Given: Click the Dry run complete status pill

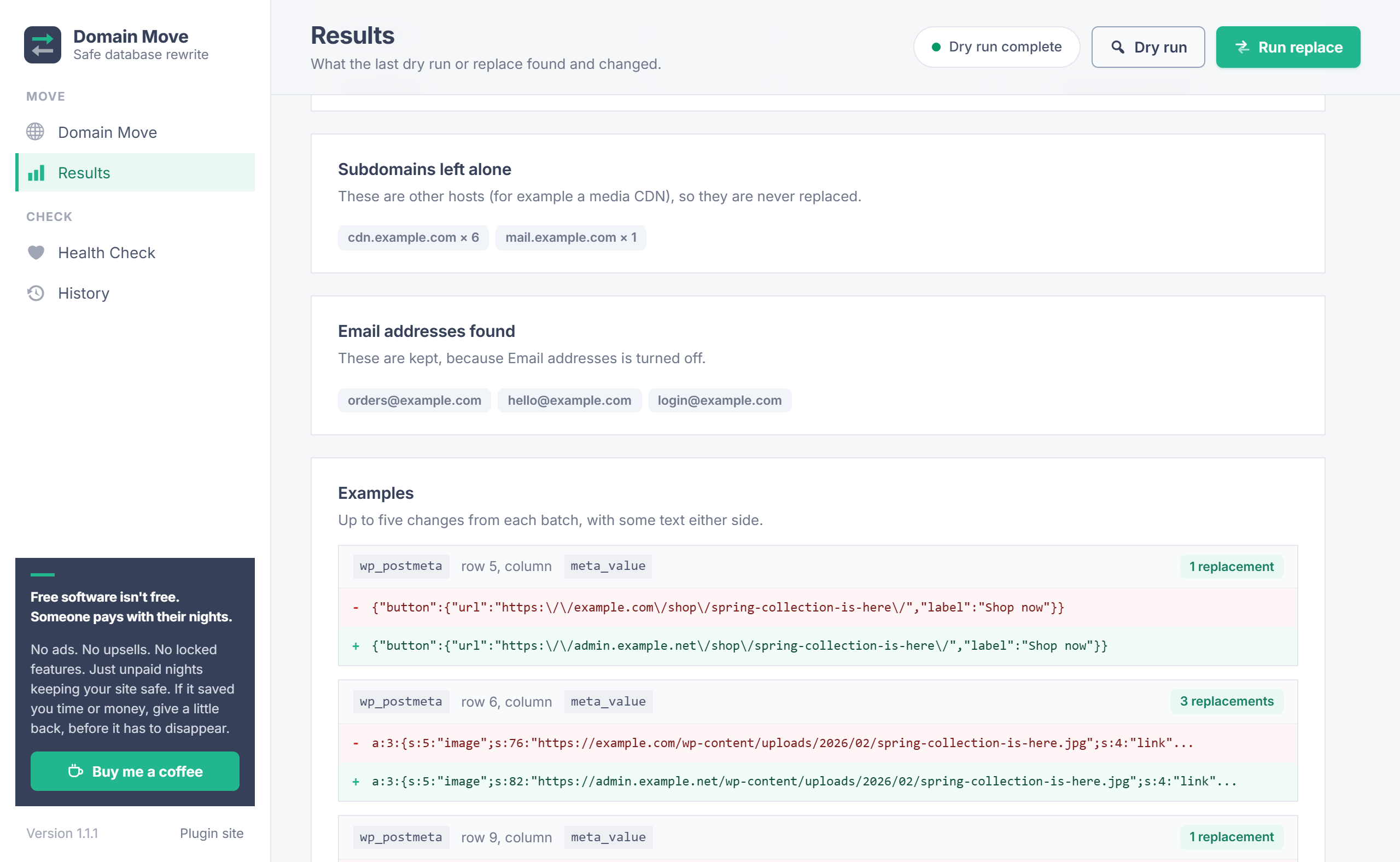Looking at the screenshot, I should coord(996,48).
